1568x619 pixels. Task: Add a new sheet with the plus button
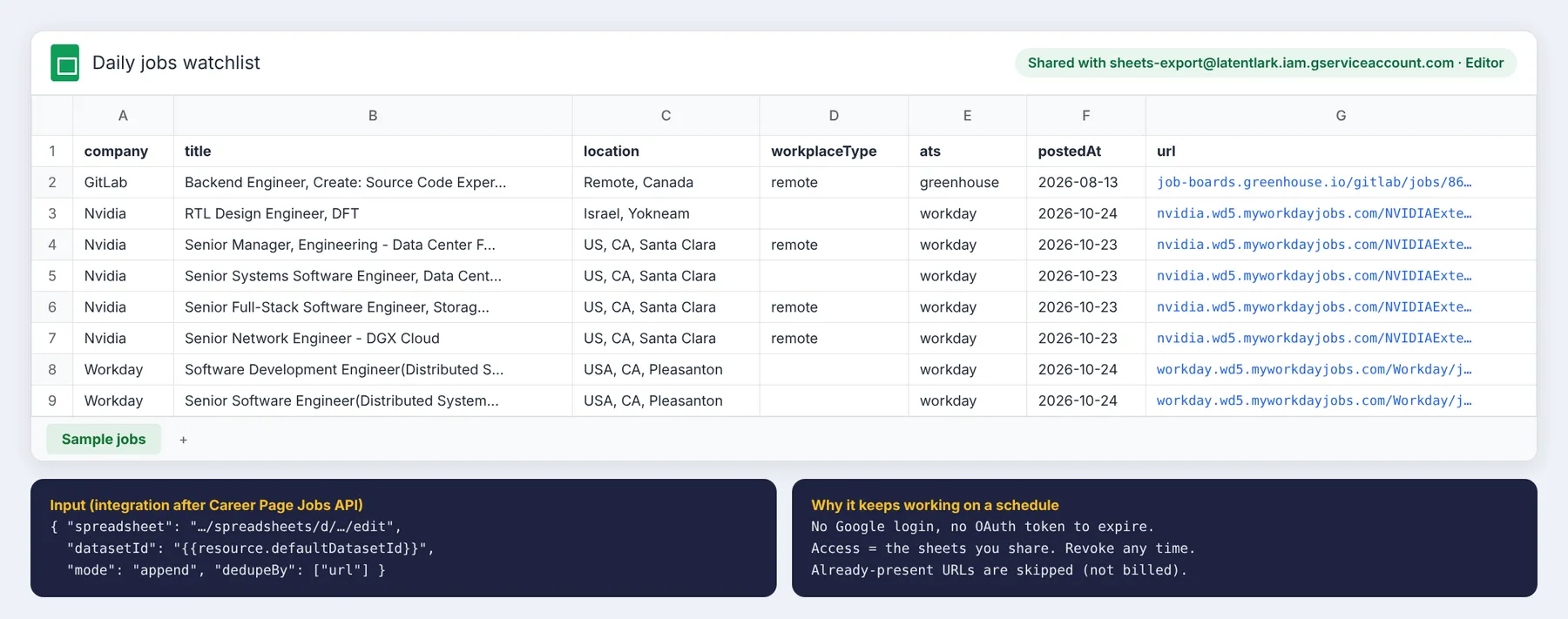pyautogui.click(x=183, y=441)
